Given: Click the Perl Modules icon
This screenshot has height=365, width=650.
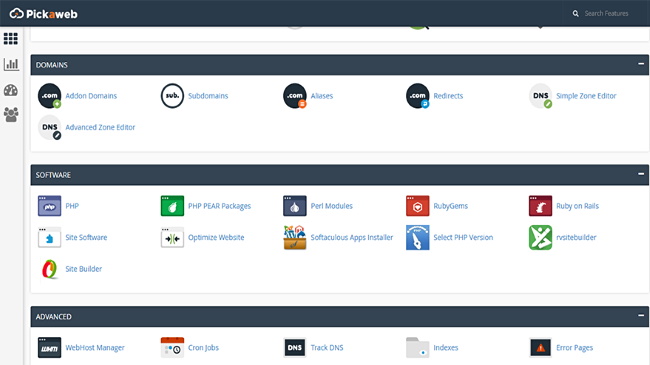Looking at the screenshot, I should click(x=295, y=206).
